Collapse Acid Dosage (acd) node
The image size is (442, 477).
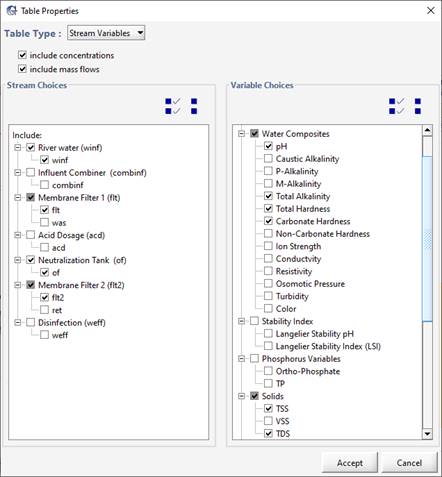18,235
